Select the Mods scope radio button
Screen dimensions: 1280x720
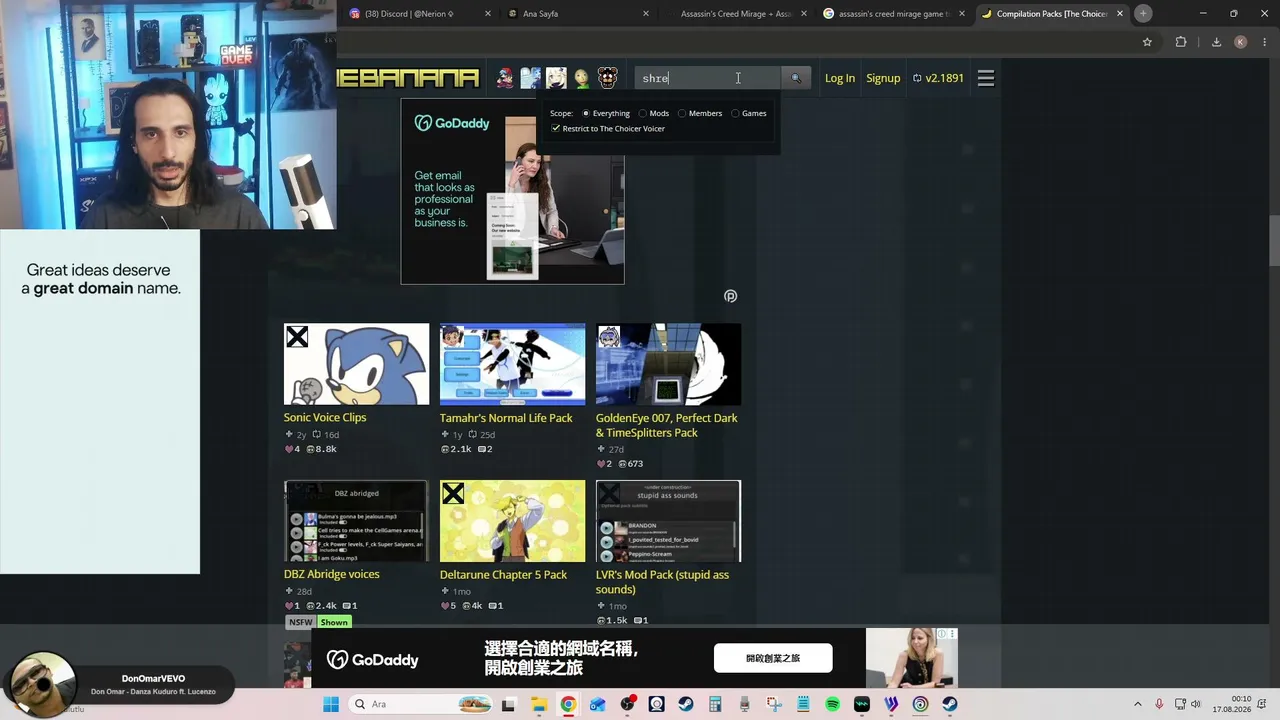point(643,113)
